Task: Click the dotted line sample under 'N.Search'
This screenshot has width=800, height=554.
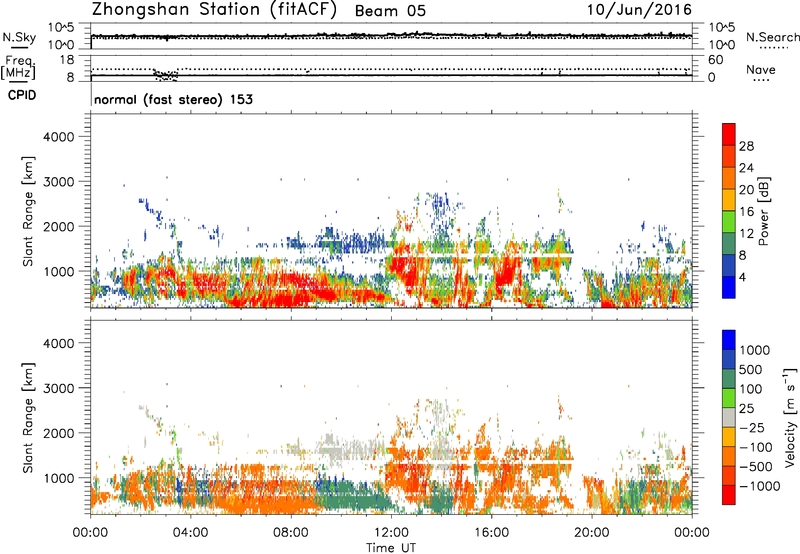Action: (x=774, y=47)
